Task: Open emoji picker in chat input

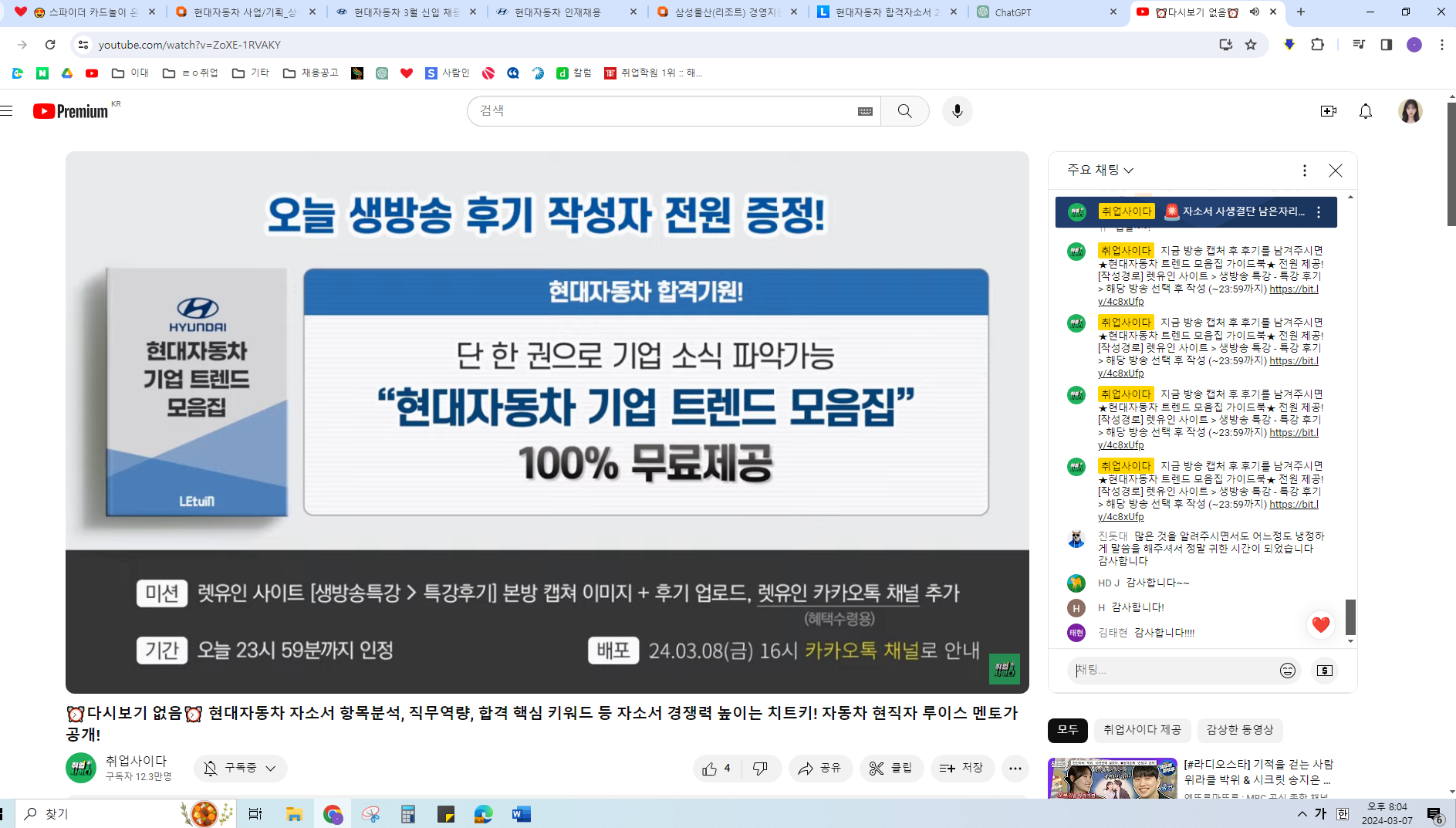Action: [1287, 671]
